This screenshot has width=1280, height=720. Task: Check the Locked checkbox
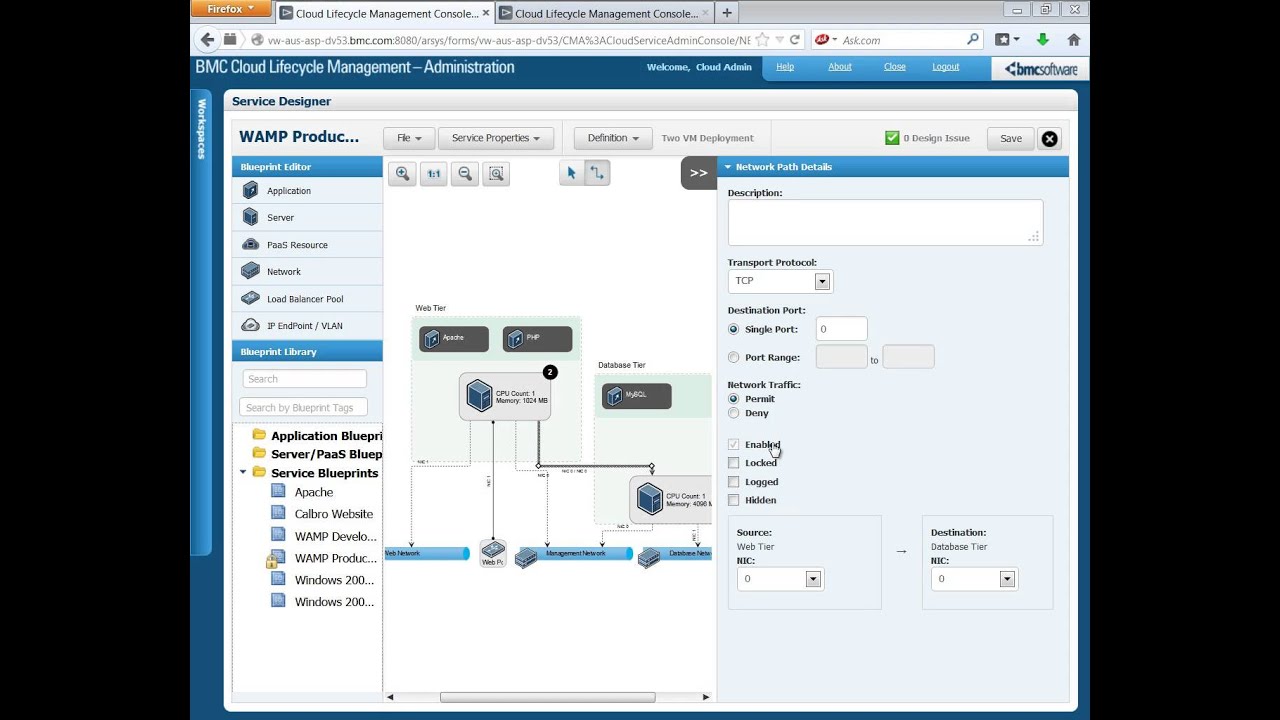tap(734, 463)
